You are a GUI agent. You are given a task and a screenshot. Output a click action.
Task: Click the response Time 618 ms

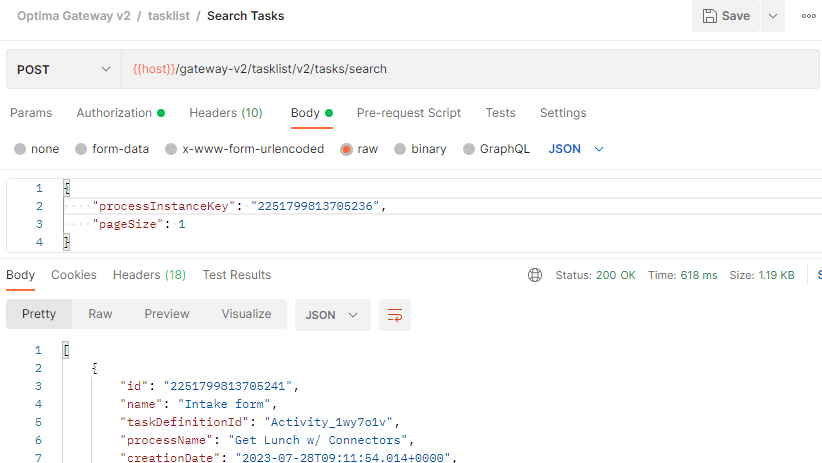point(683,275)
